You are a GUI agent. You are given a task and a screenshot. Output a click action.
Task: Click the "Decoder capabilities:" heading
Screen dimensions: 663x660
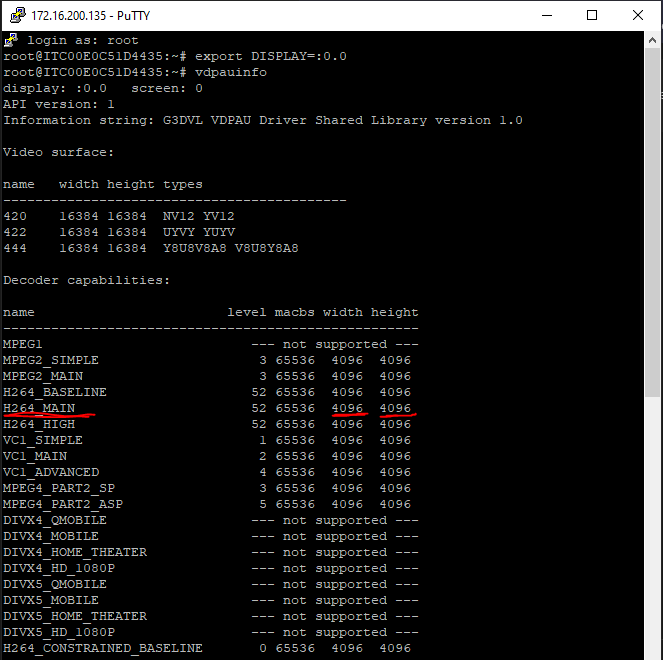point(86,280)
